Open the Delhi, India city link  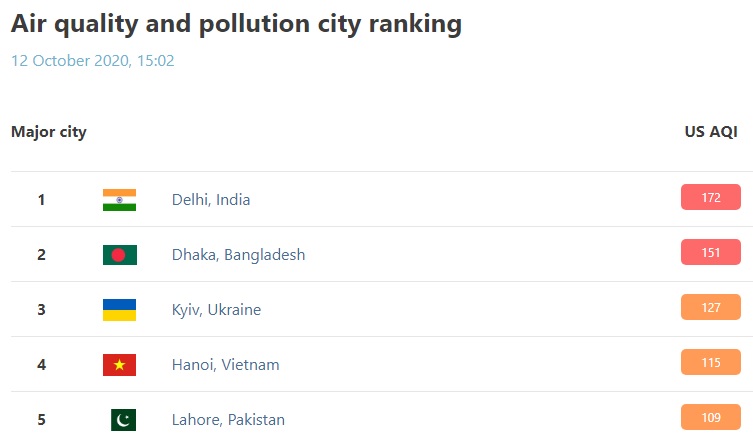click(211, 200)
